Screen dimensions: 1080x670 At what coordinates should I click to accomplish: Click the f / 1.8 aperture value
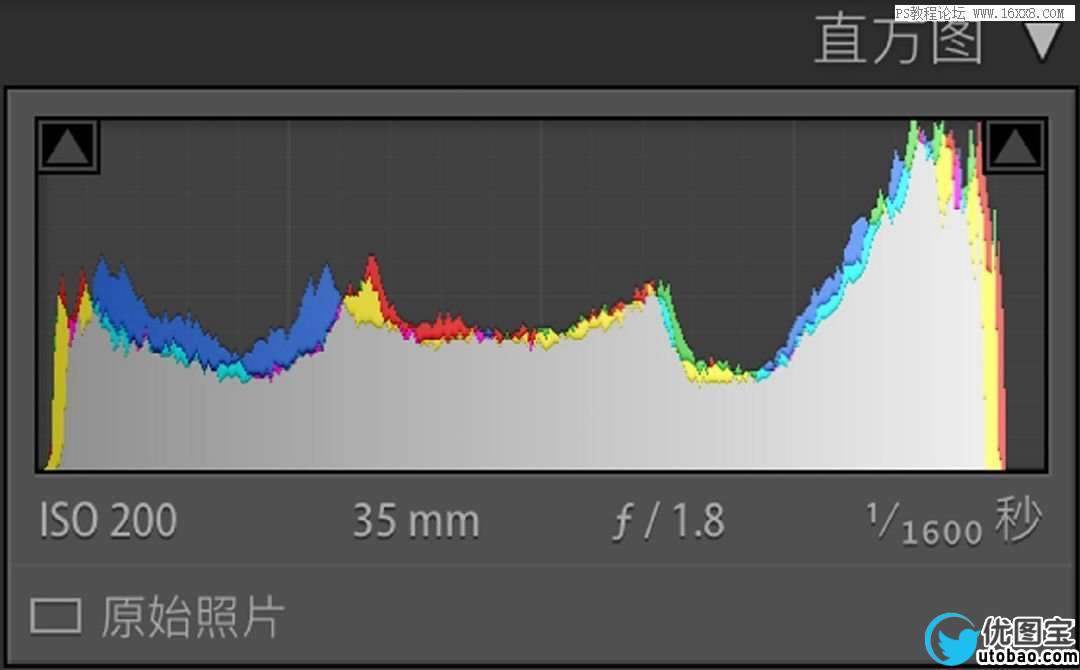(x=669, y=521)
